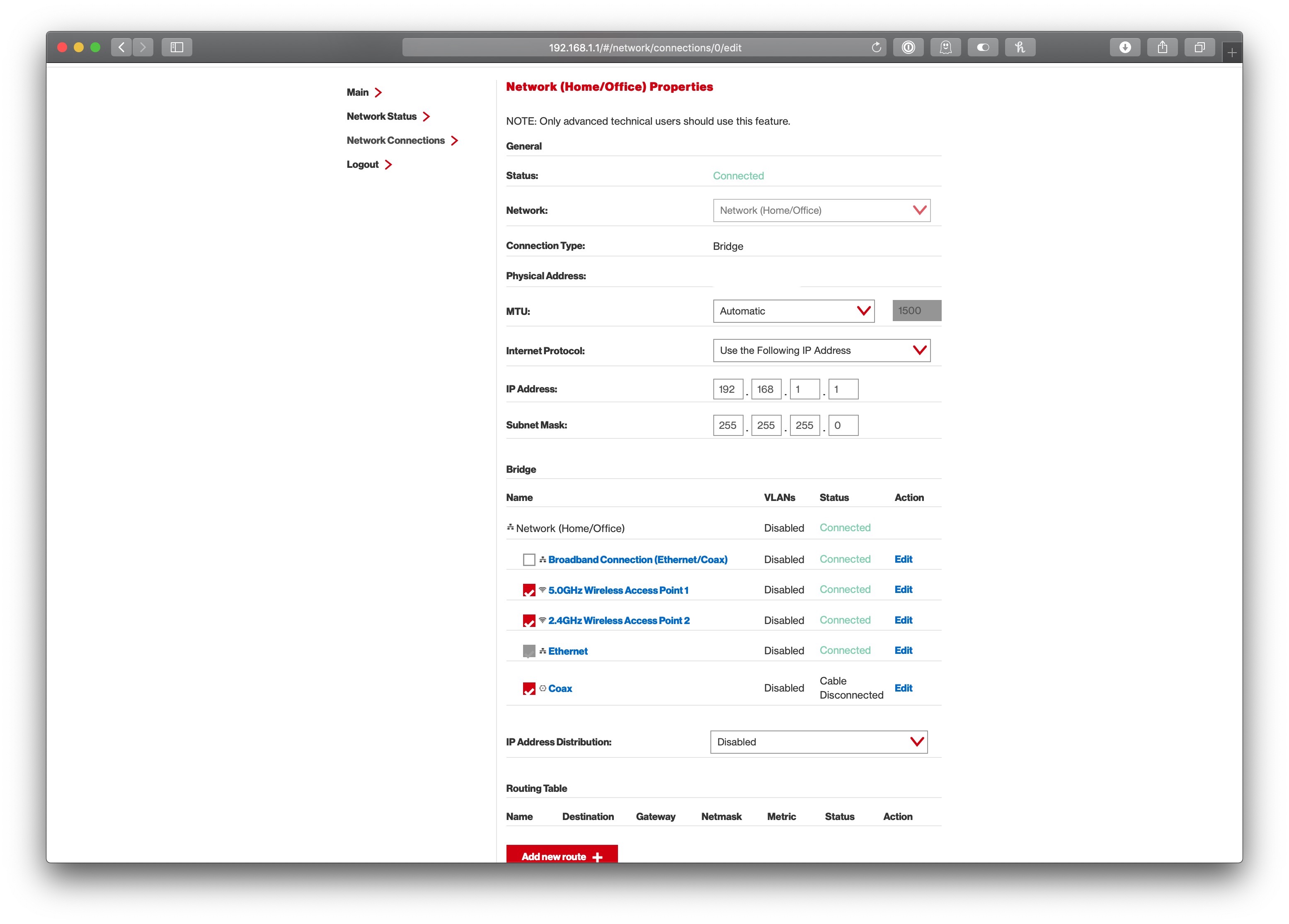Toggle the Safari sidebar icon
The width and height of the screenshot is (1289, 924).
pyautogui.click(x=177, y=47)
